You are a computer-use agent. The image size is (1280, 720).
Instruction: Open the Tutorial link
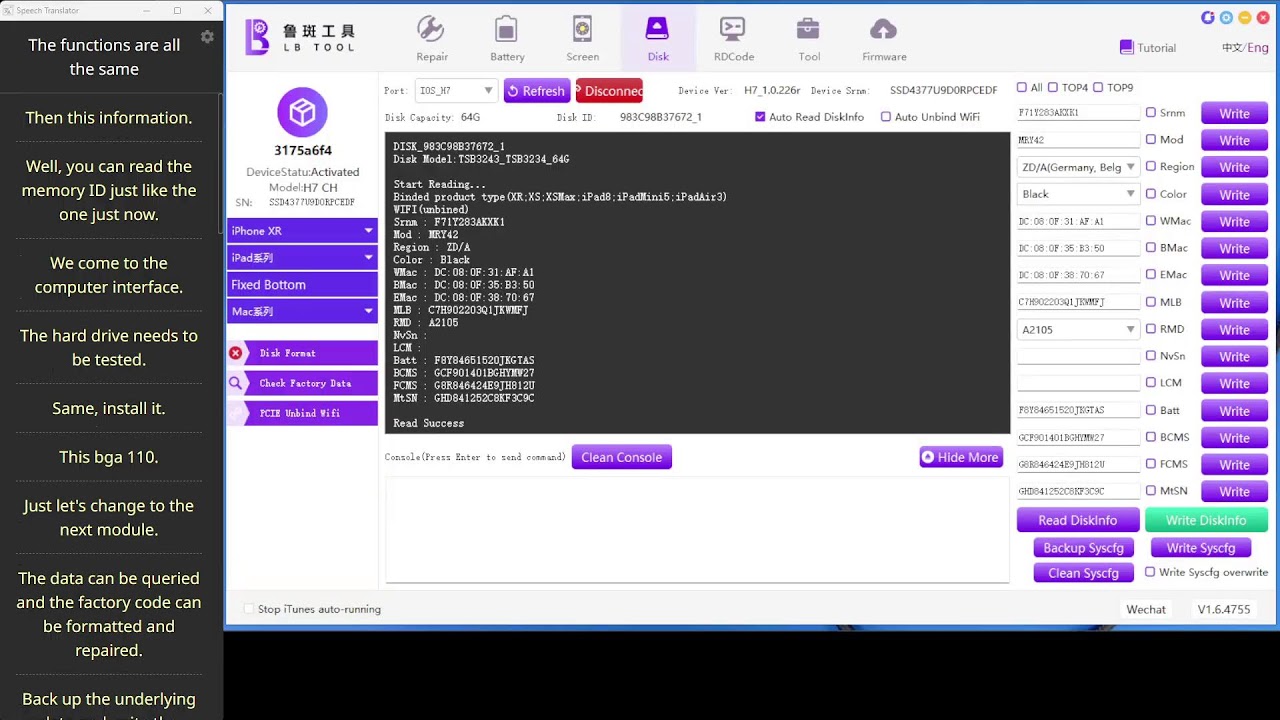point(1148,47)
